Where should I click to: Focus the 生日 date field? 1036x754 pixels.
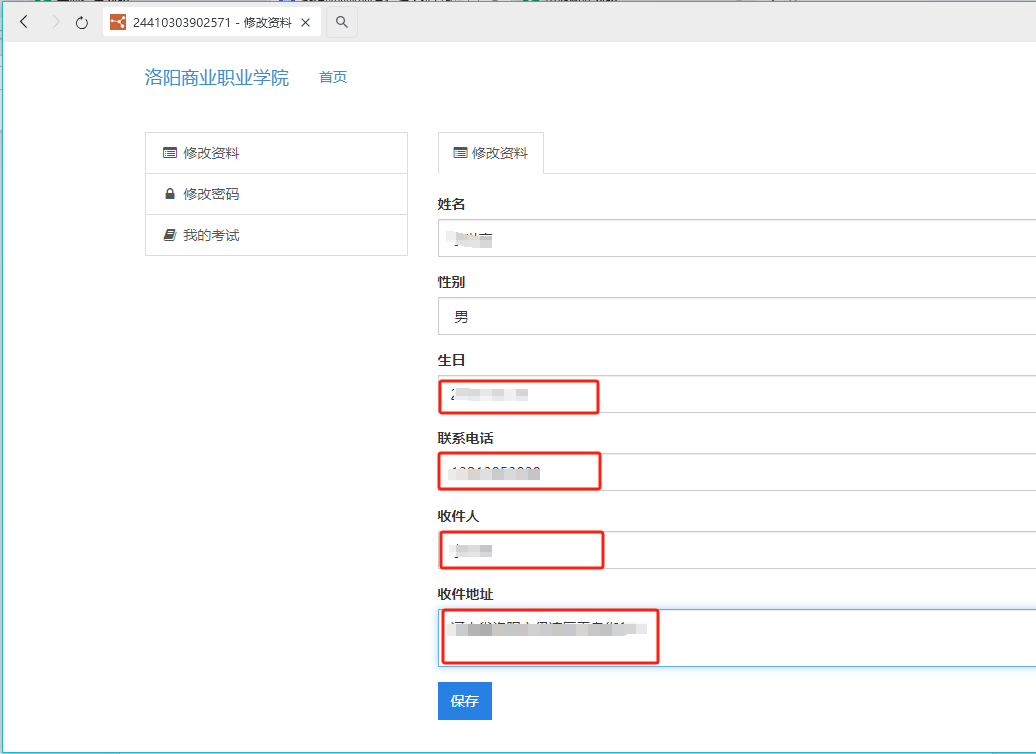(736, 395)
